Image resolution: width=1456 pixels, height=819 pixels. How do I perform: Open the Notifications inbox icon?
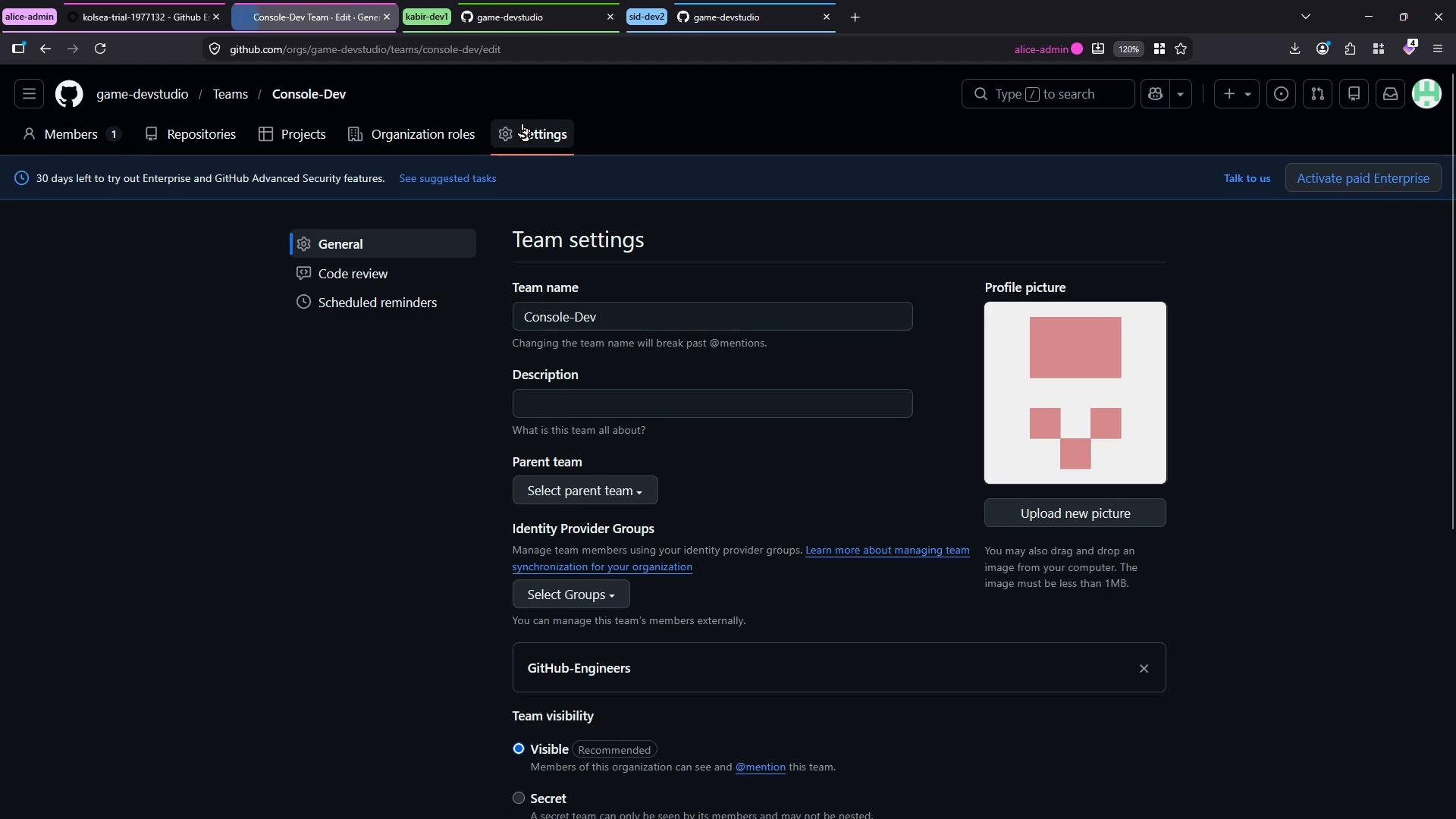pos(1391,94)
